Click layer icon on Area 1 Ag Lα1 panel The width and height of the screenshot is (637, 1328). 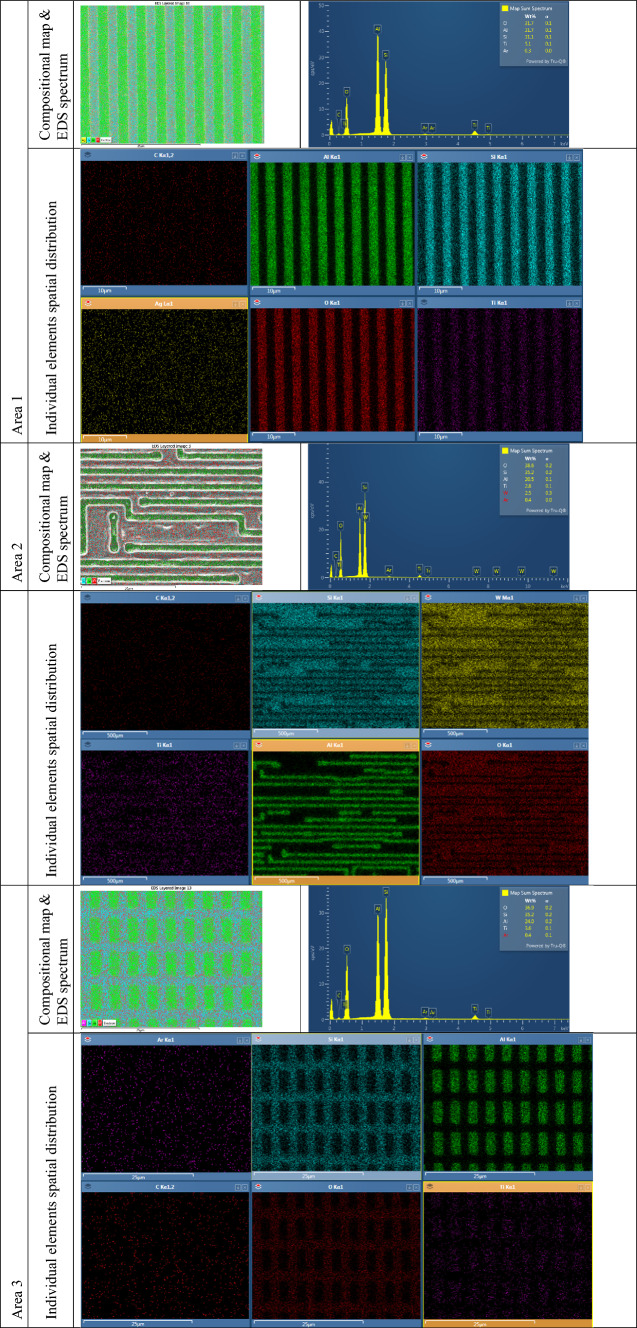(87, 303)
